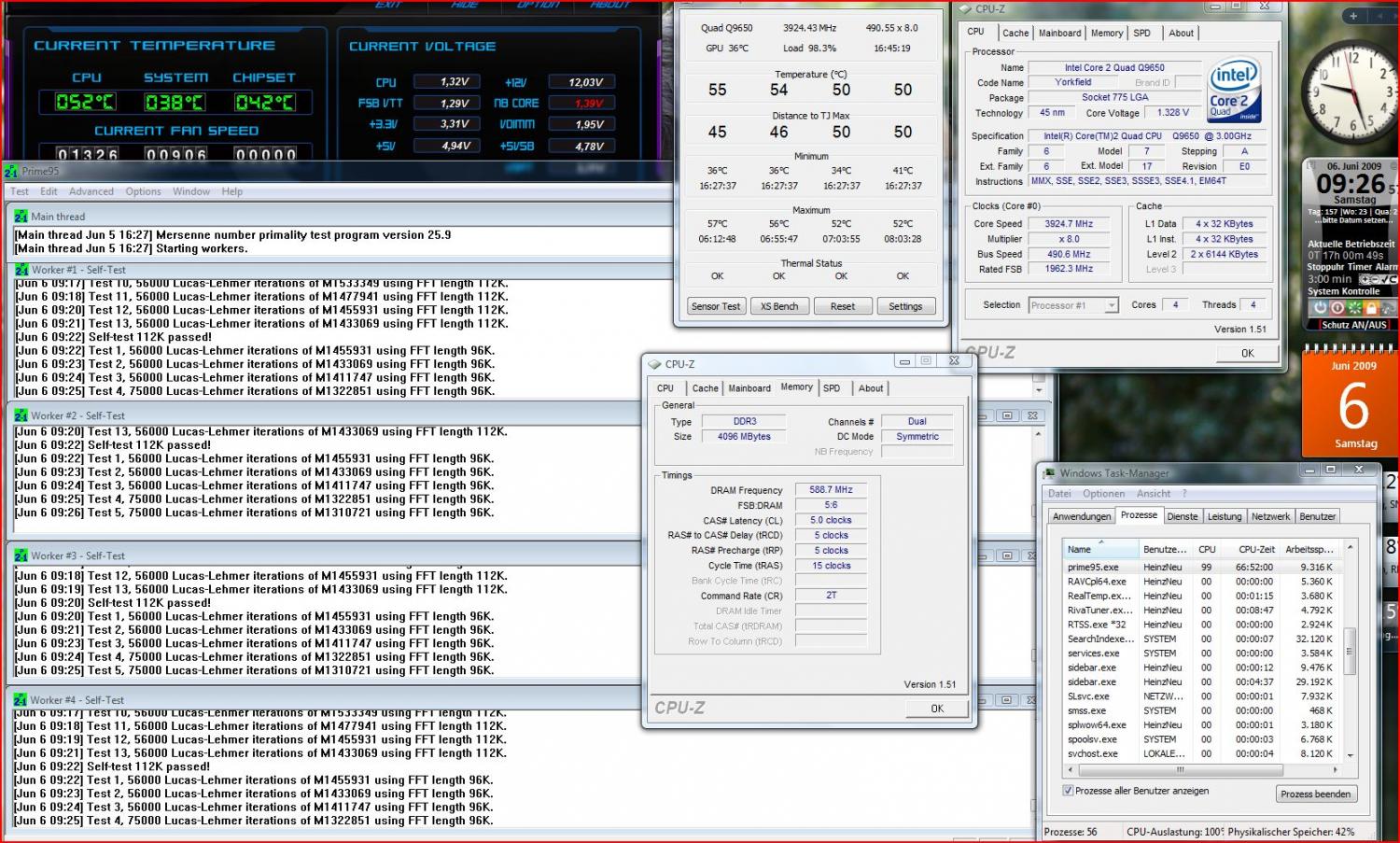Click the Worker #2 Self-Test window icon
The height and width of the screenshot is (843, 1400).
click(x=21, y=415)
